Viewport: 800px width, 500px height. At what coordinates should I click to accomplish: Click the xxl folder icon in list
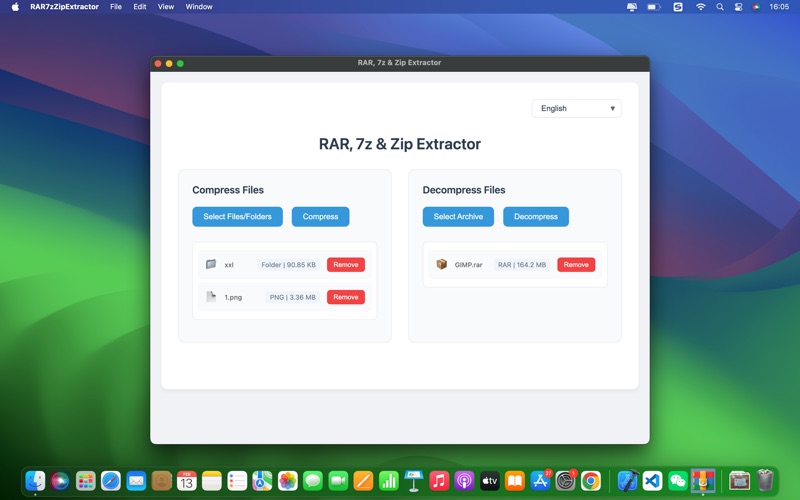tap(211, 264)
